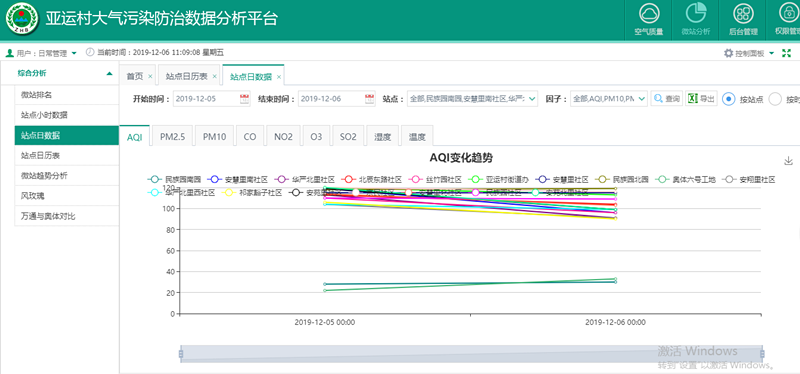
Task: Click the clock icon beside 当前时间
Action: pyautogui.click(x=90, y=52)
